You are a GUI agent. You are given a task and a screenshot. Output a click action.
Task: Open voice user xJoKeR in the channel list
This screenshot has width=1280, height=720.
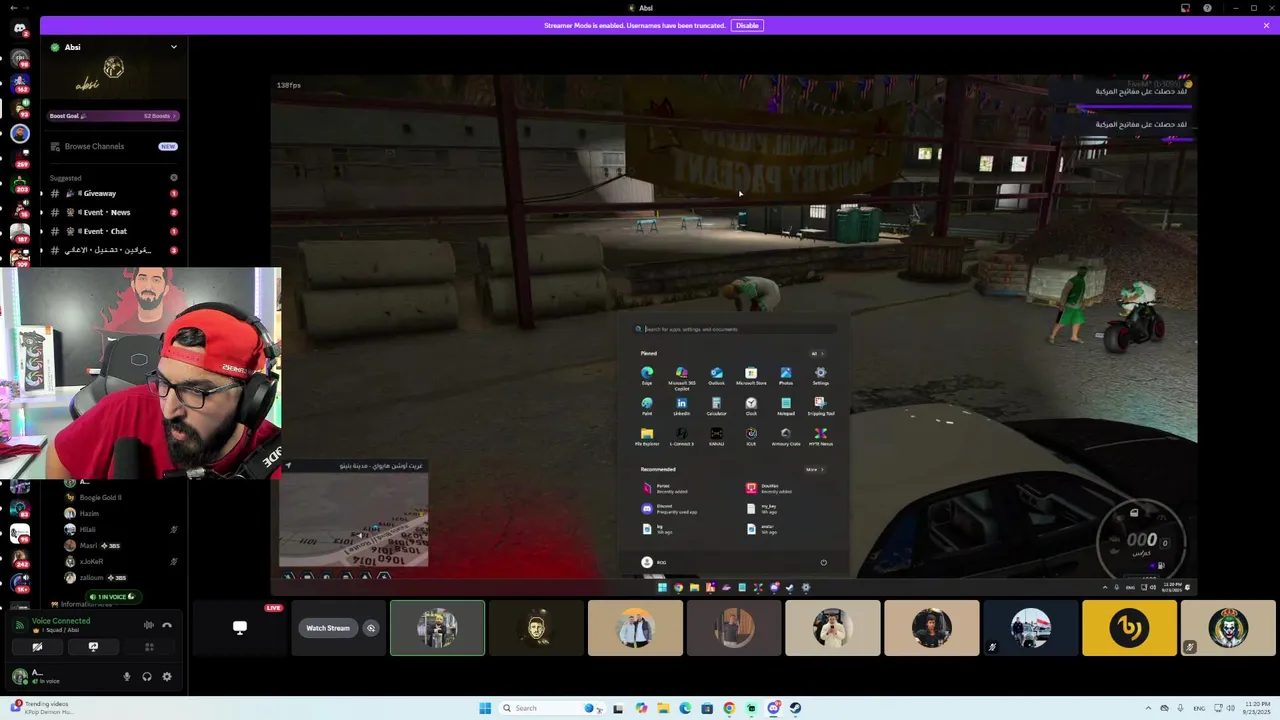120,561
